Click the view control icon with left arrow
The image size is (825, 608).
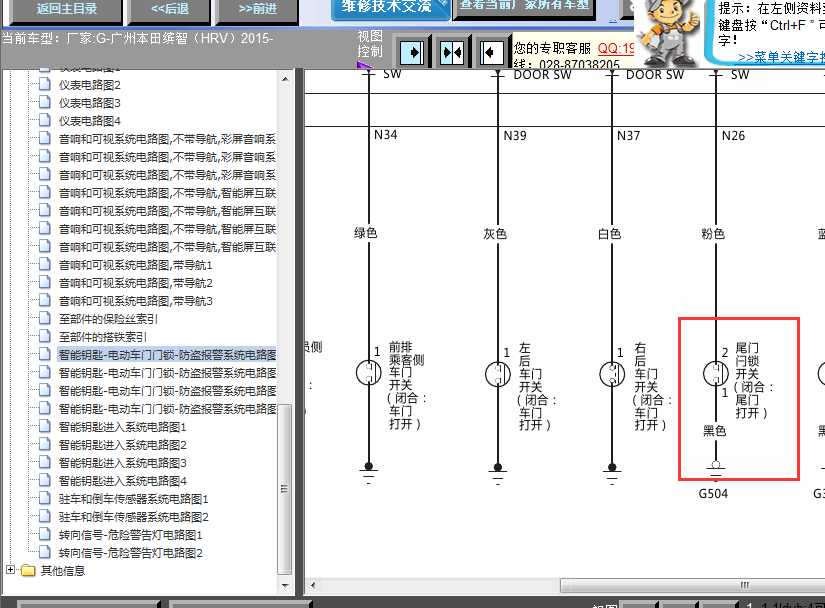coord(492,53)
